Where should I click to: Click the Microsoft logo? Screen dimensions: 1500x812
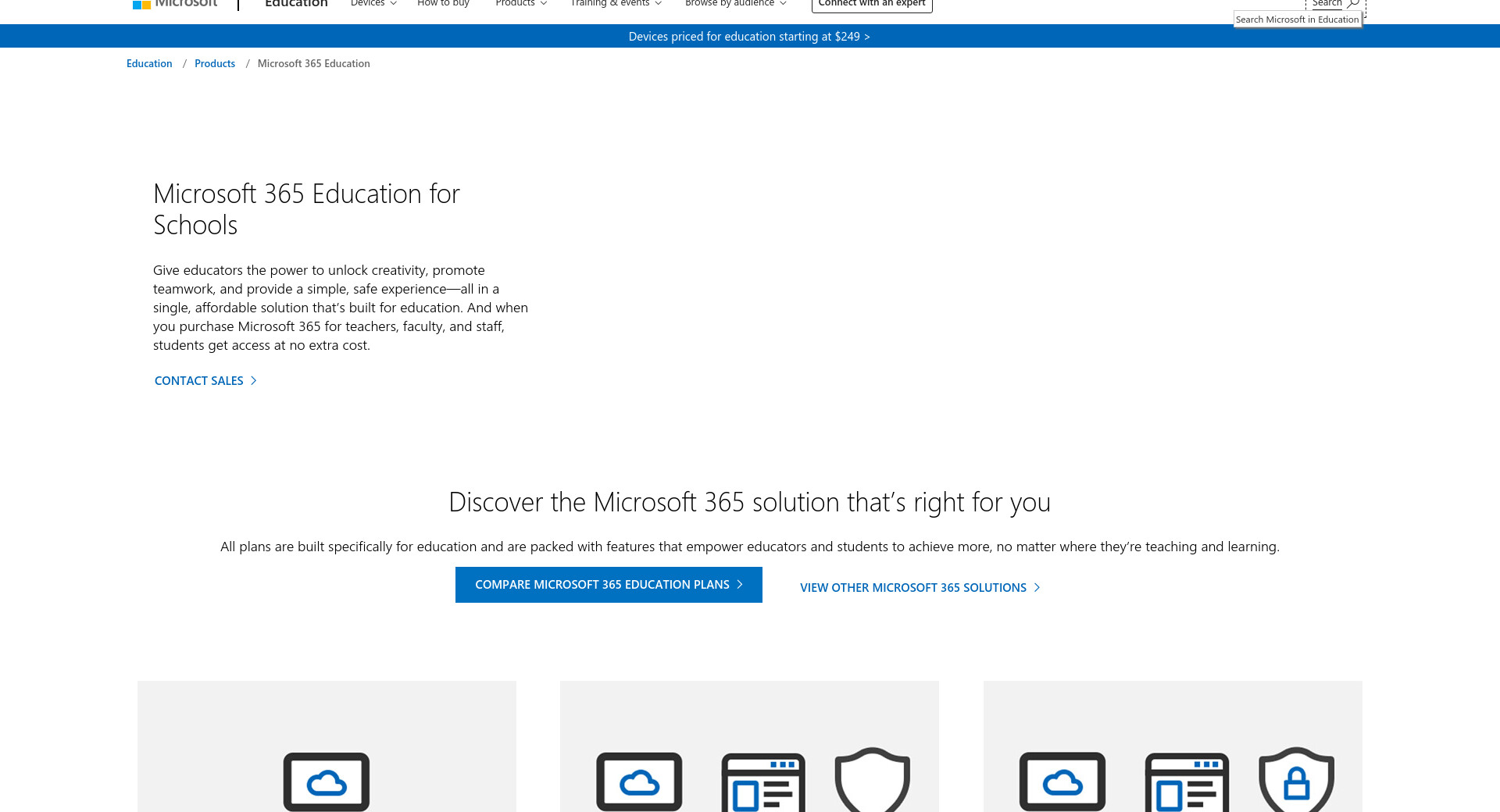(175, 4)
